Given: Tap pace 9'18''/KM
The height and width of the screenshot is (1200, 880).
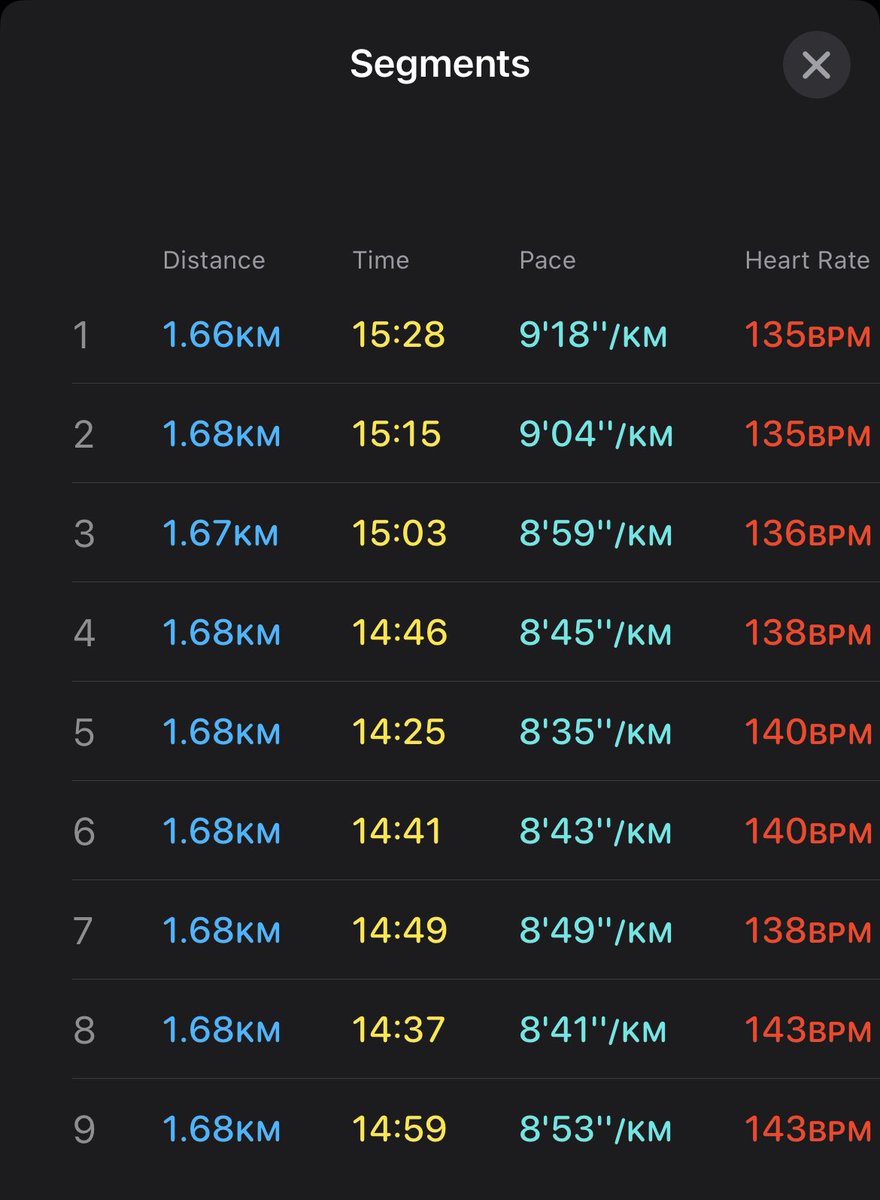Looking at the screenshot, I should click(593, 335).
